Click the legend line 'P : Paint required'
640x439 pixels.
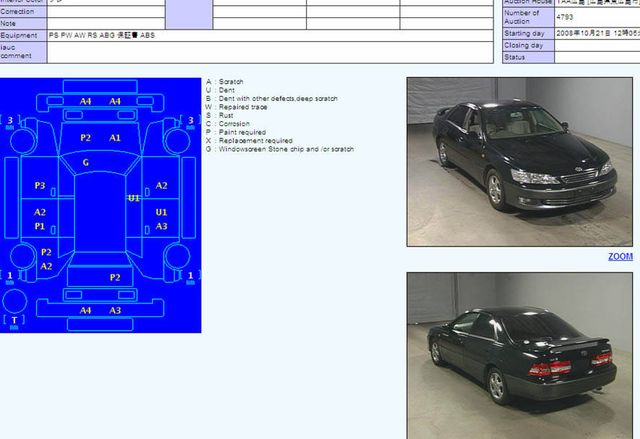tap(236, 133)
